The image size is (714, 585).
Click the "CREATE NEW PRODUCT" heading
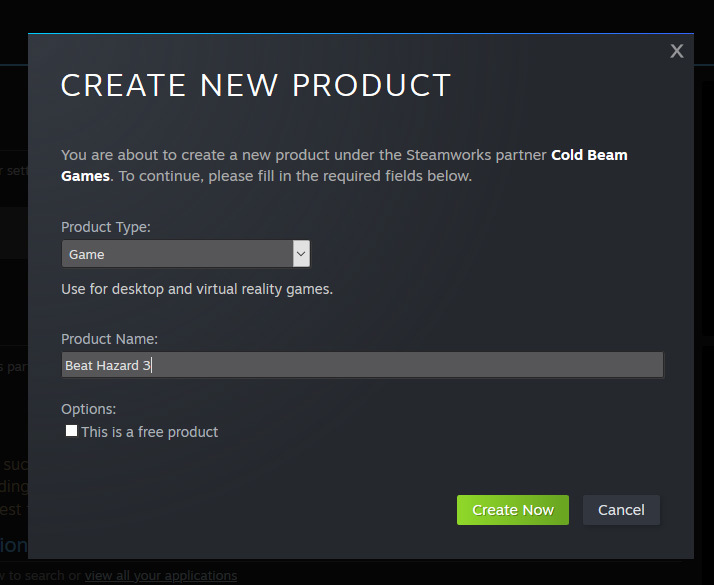(256, 85)
